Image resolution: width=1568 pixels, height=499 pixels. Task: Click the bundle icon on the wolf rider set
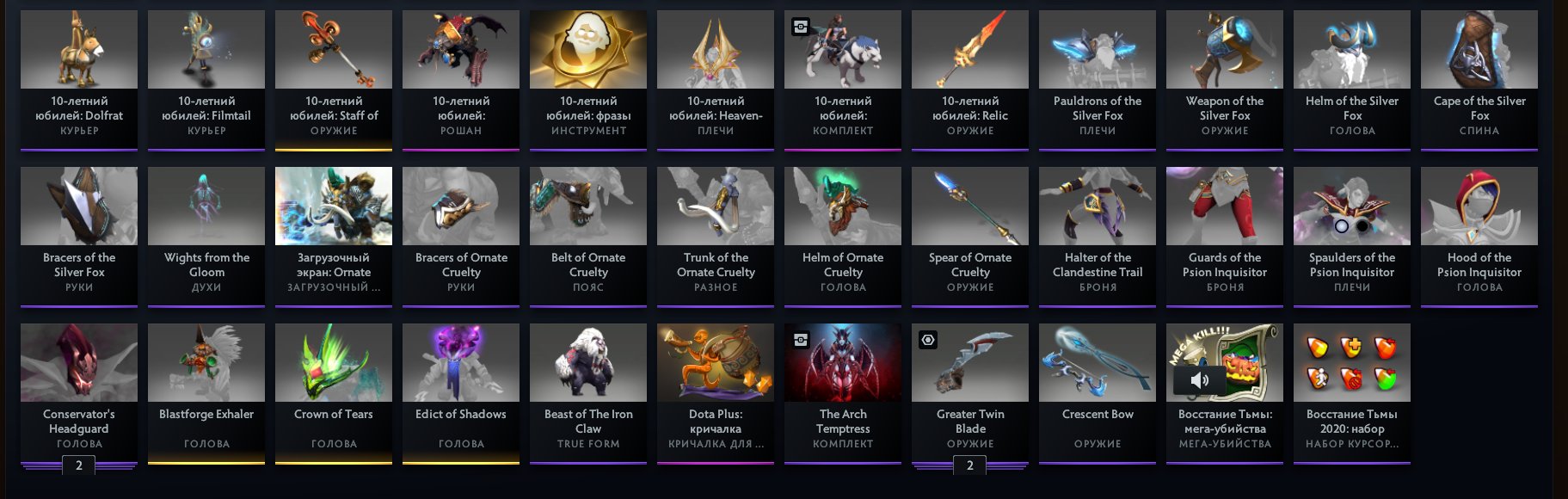click(x=801, y=27)
